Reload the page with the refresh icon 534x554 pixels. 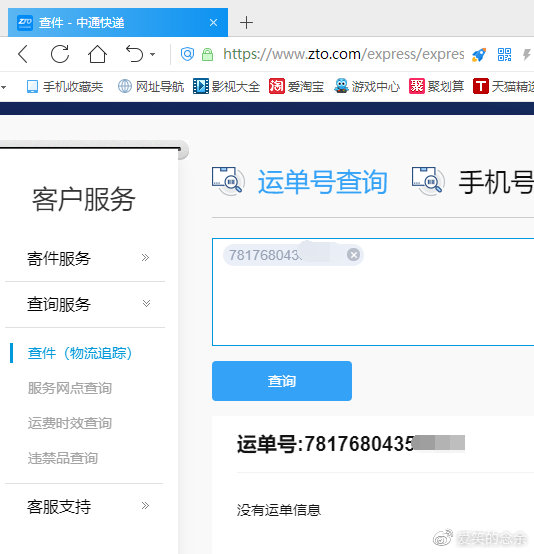pos(60,54)
